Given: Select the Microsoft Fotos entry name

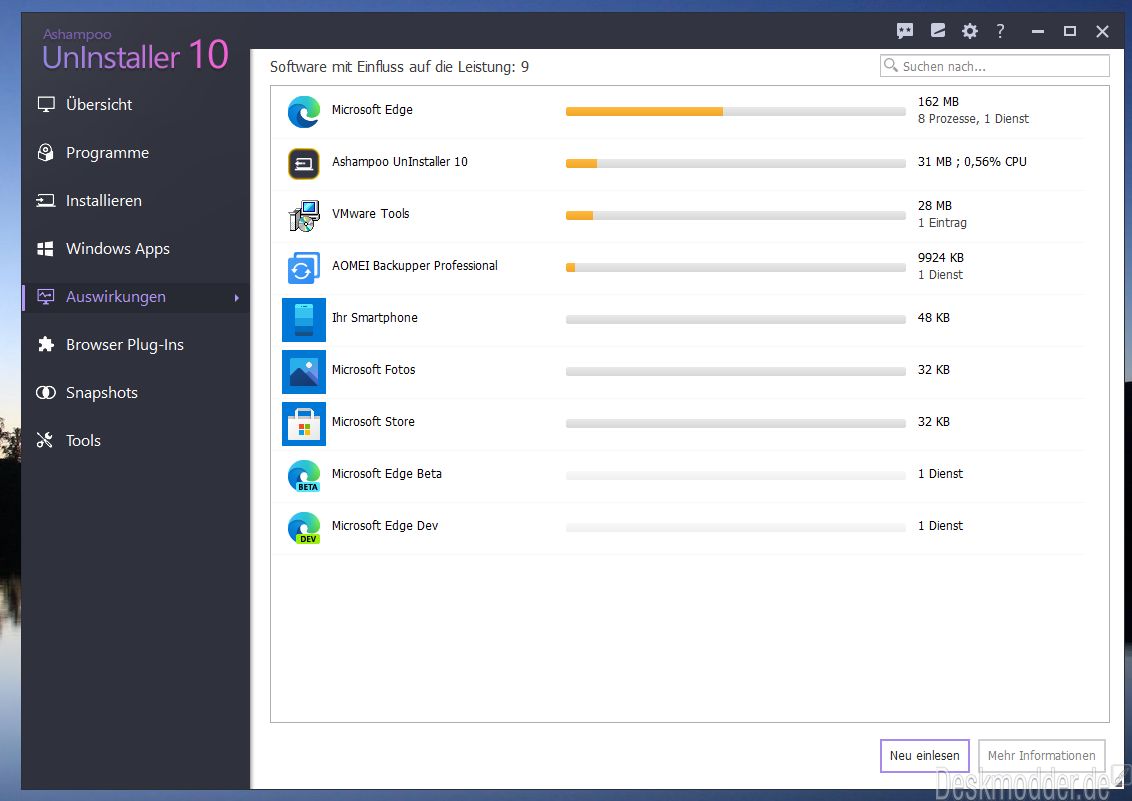Looking at the screenshot, I should point(373,369).
